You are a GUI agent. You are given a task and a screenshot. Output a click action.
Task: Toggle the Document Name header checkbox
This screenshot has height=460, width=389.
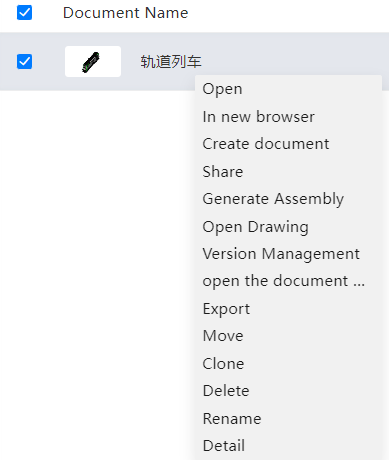coord(24,13)
